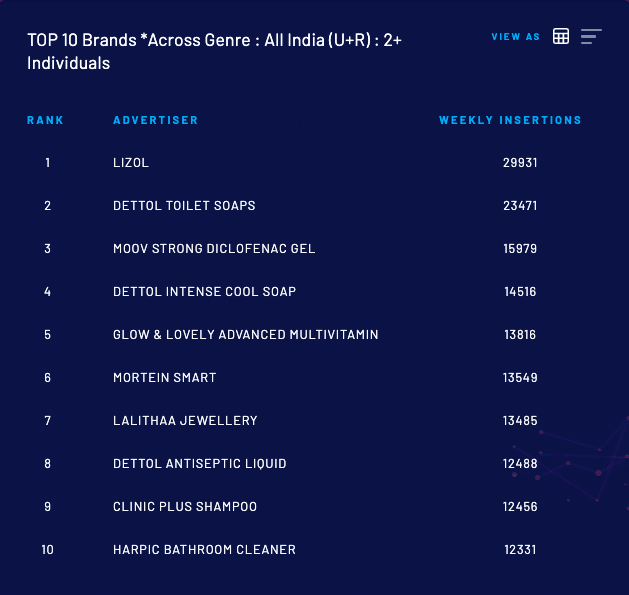Click HARPIC BATHROOM CLEANER advertiser

click(204, 549)
